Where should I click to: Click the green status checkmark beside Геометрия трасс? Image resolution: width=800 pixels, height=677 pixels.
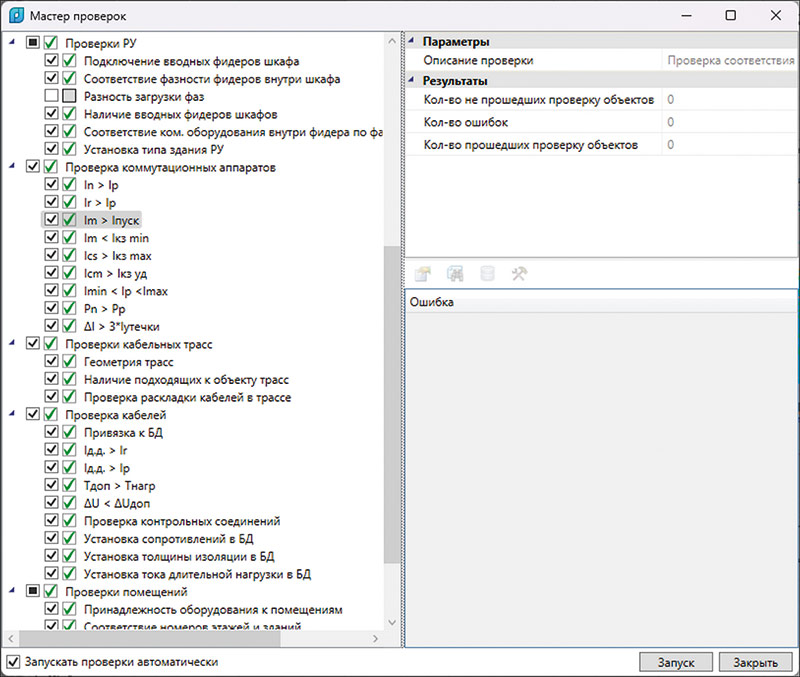tap(69, 362)
